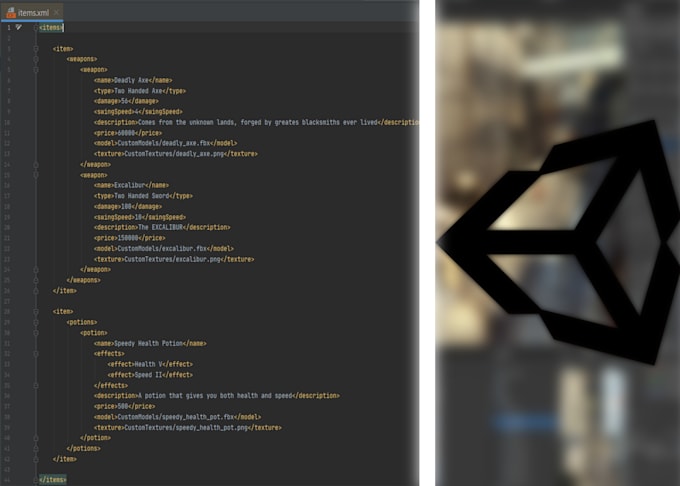The image size is (680, 486).
Task: Collapse the <weapons> fold marker
Action: point(36,59)
